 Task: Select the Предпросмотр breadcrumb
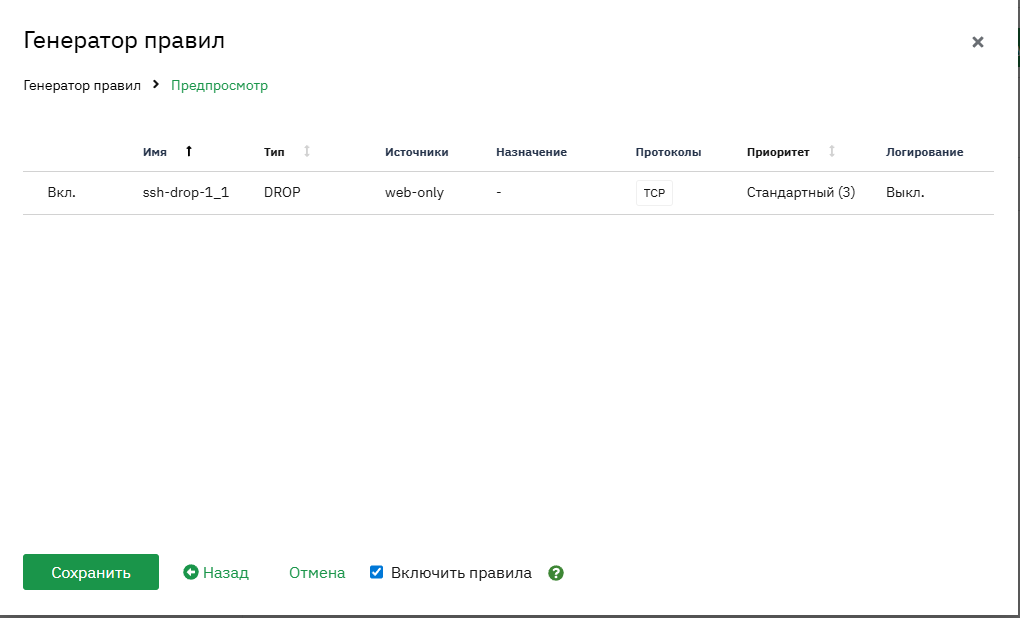coord(219,85)
